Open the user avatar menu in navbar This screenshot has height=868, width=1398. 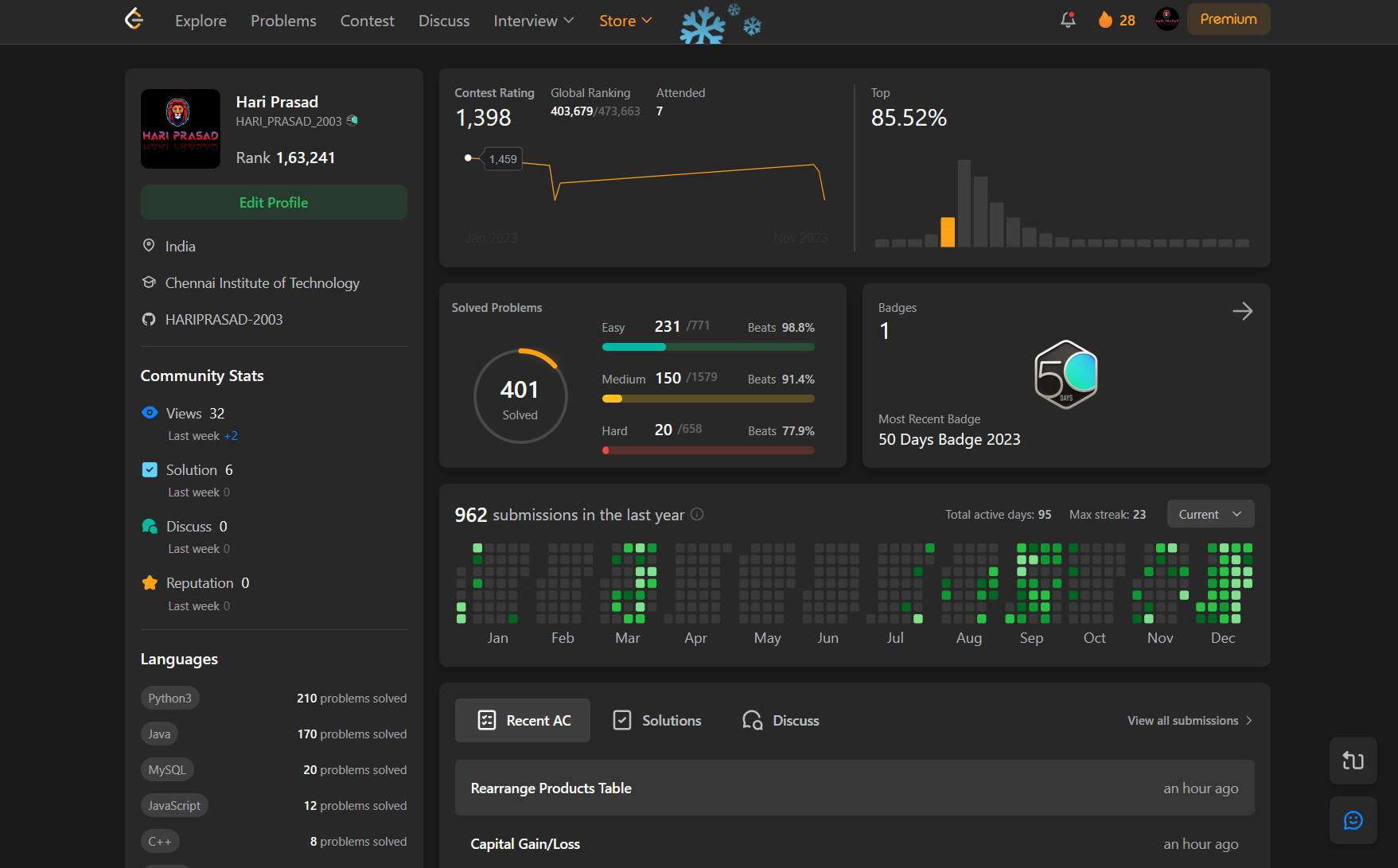pos(1166,19)
